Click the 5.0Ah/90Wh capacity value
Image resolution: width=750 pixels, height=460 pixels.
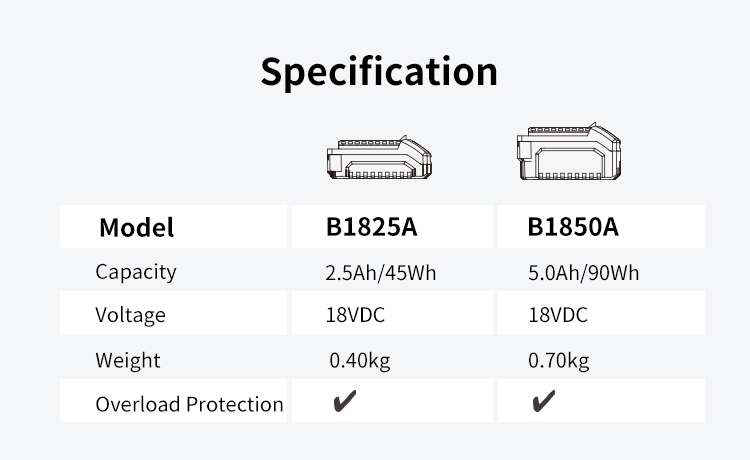click(x=583, y=272)
